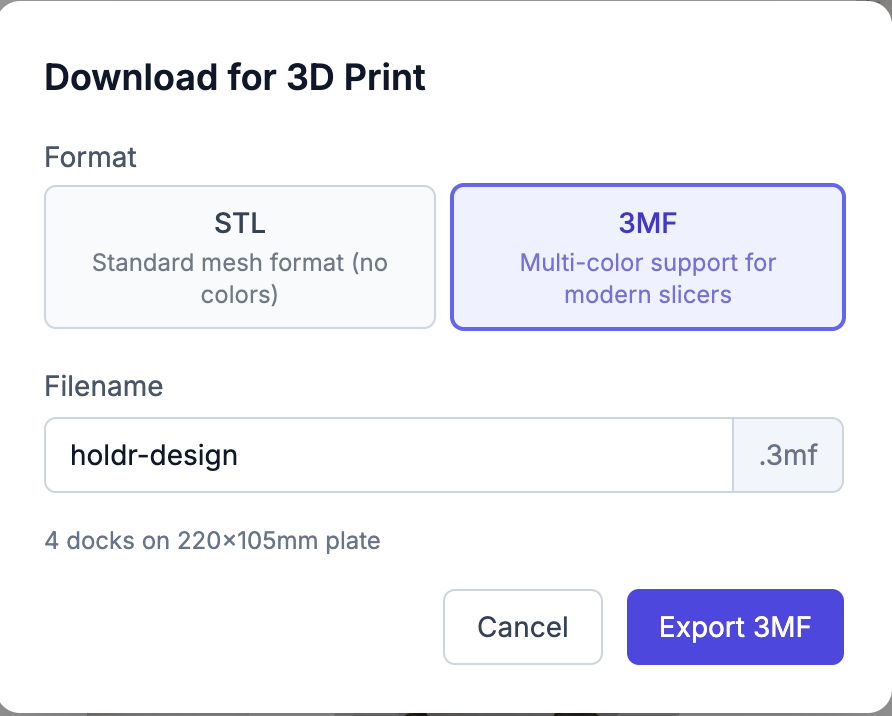The image size is (892, 716).
Task: Click the 'Download for 3D Print' dialog title
Action: point(234,77)
